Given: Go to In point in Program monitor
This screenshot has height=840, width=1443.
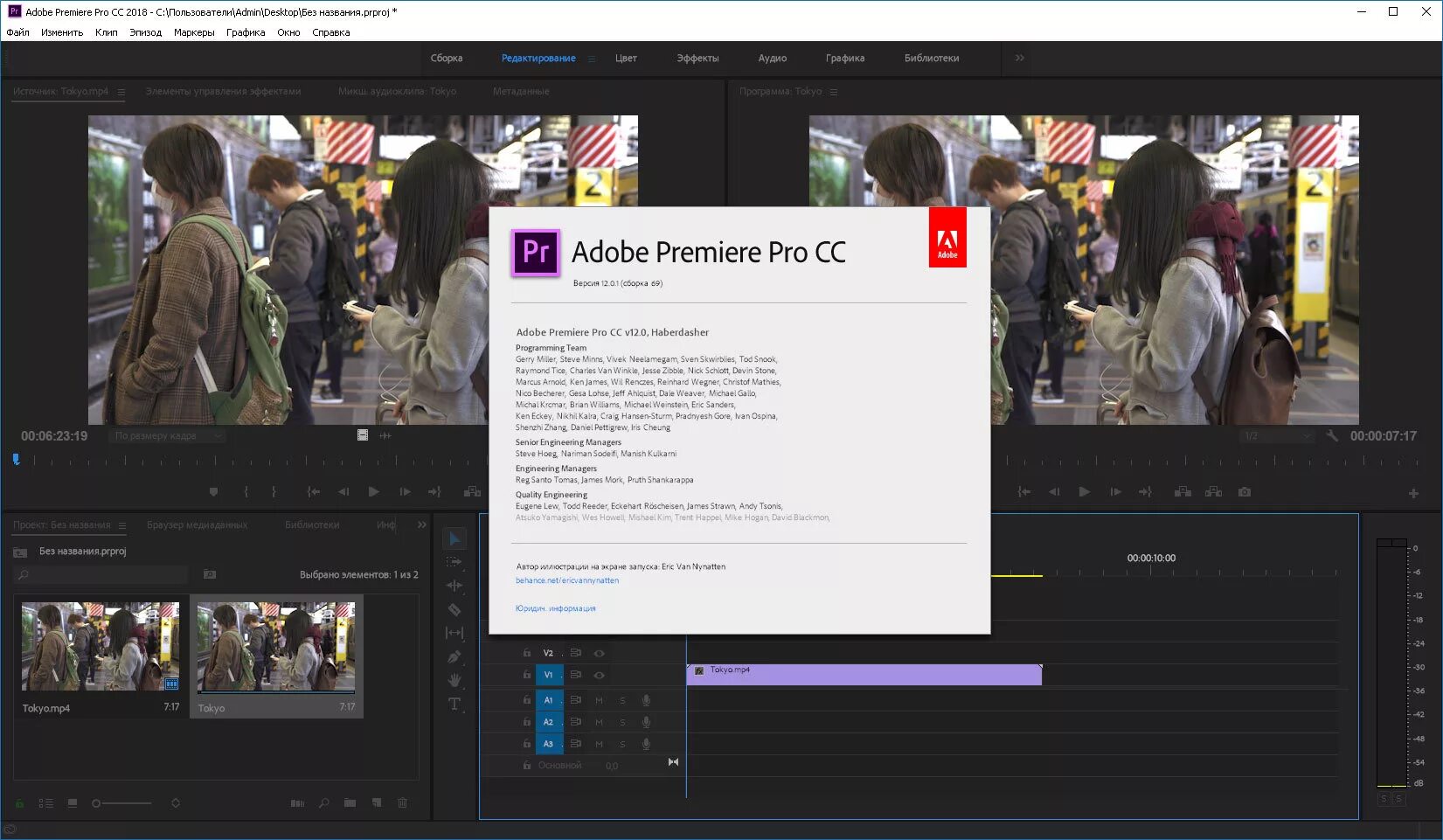Looking at the screenshot, I should coord(1023,492).
